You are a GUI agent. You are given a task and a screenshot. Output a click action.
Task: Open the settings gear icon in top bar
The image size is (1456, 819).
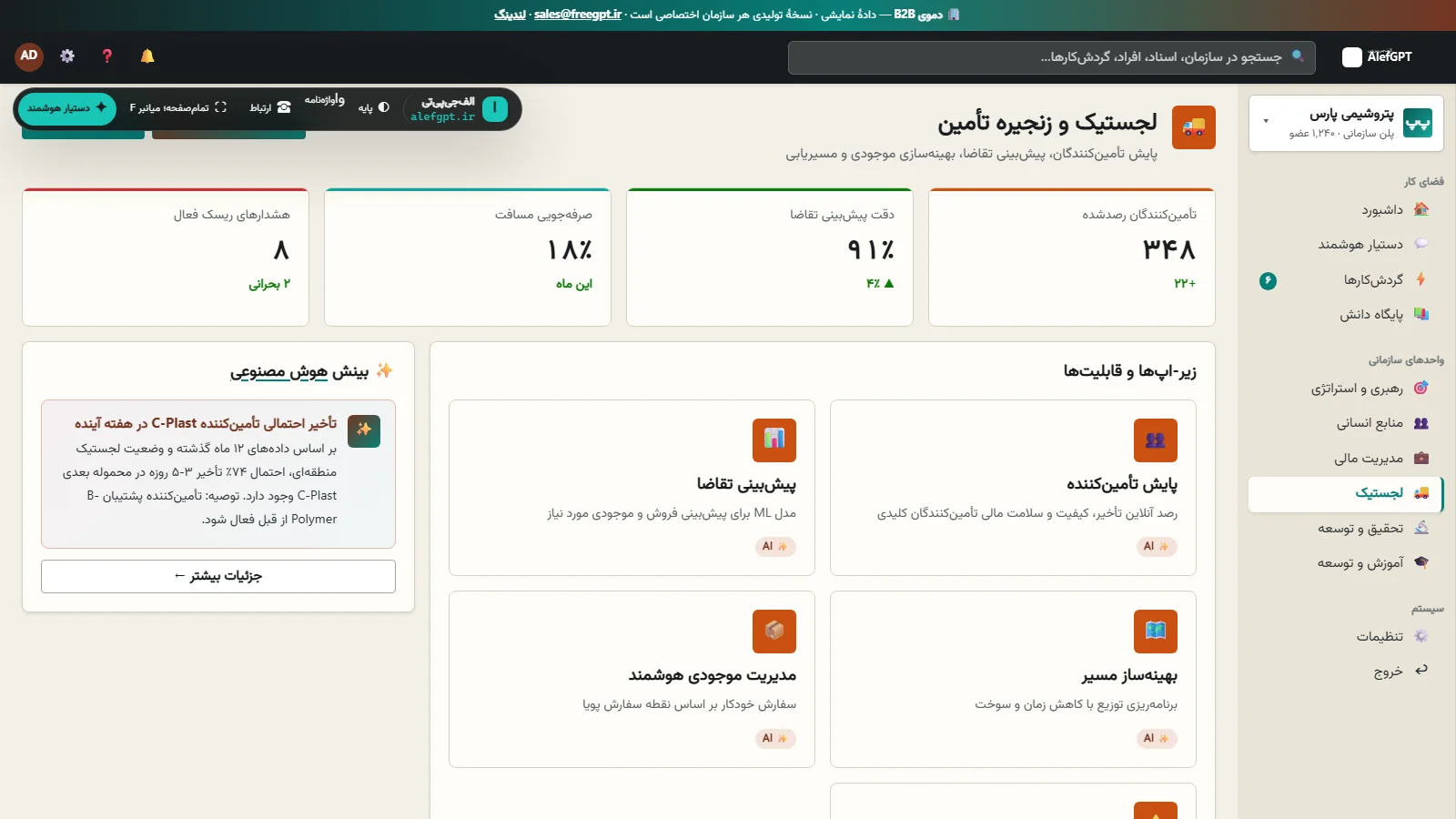click(67, 56)
